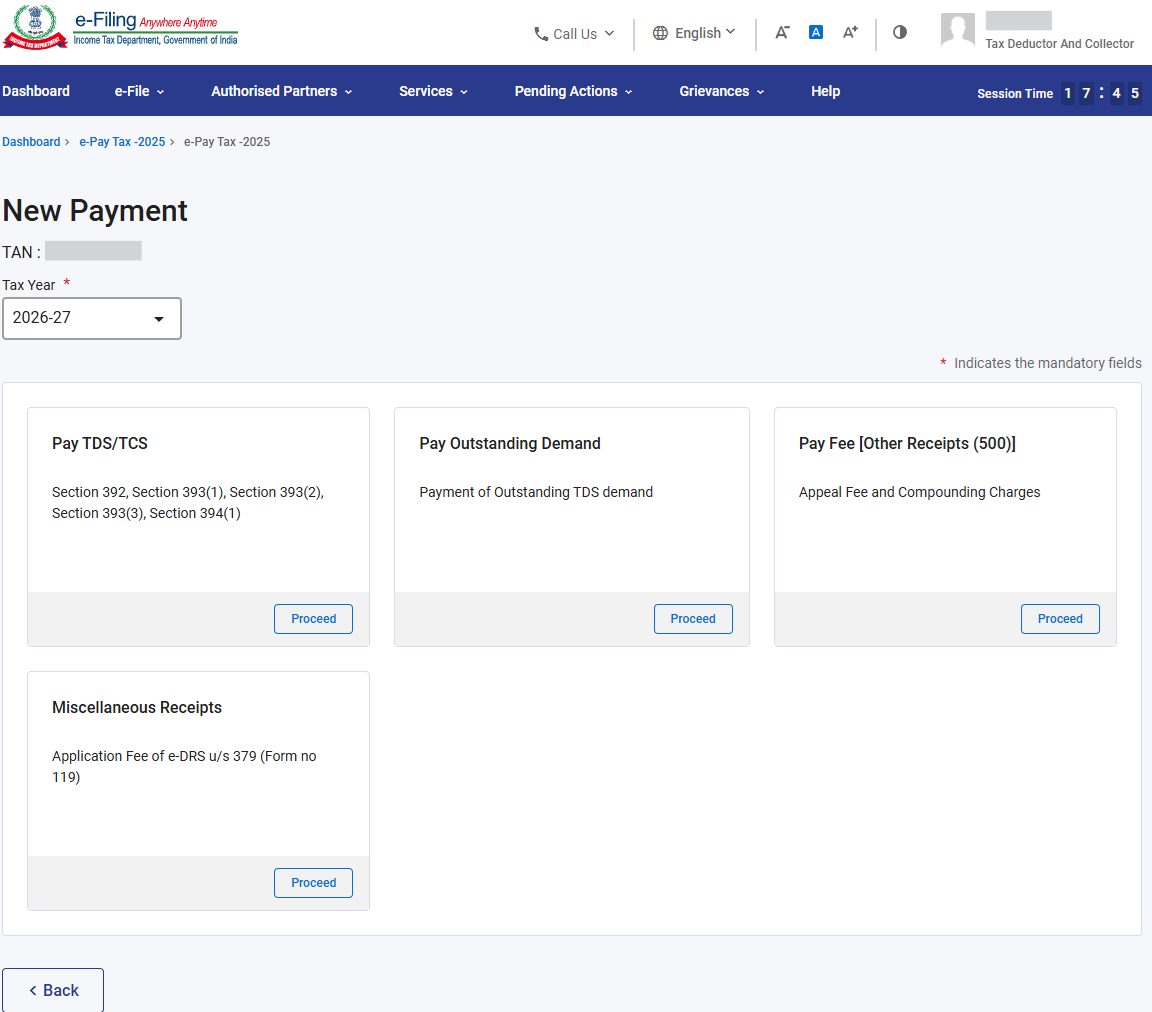1152x1012 pixels.
Task: Increase font size with the larger A icon
Action: coord(850,32)
